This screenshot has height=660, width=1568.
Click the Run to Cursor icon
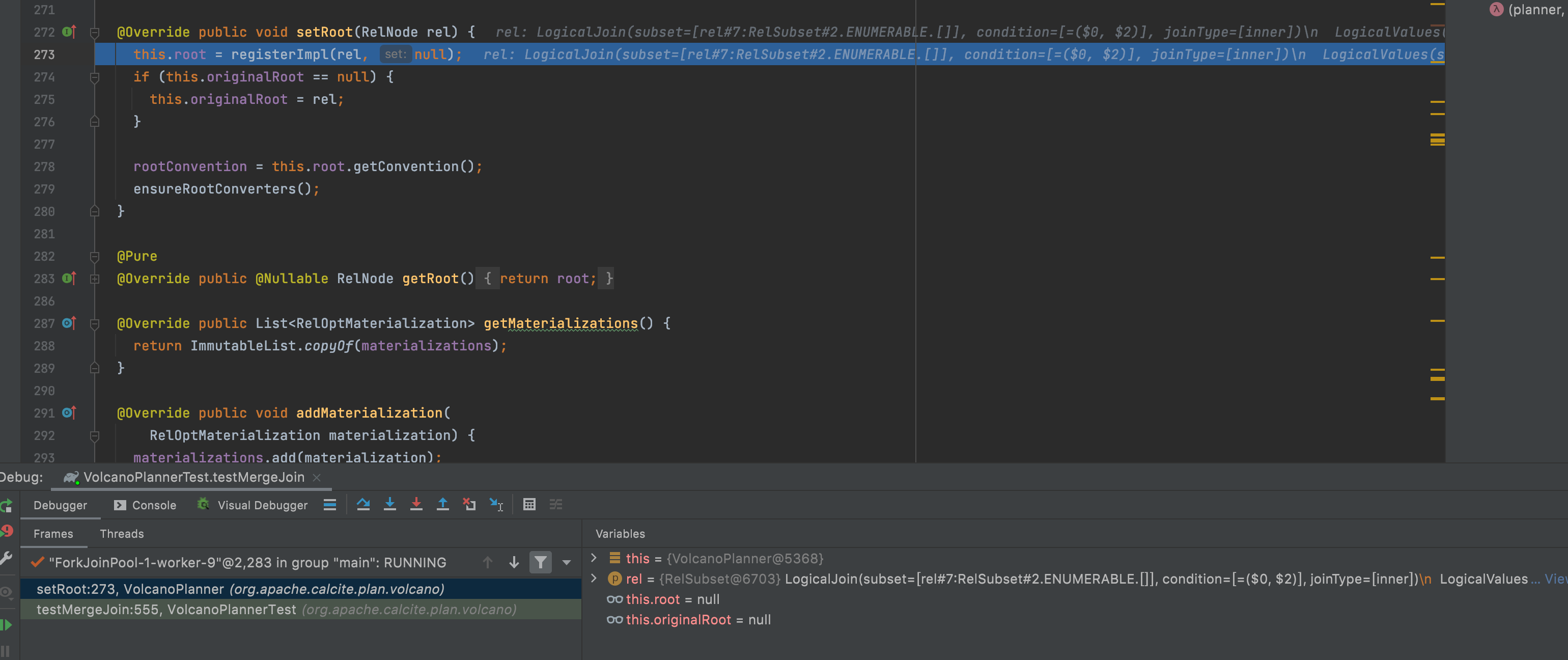pyautogui.click(x=496, y=504)
